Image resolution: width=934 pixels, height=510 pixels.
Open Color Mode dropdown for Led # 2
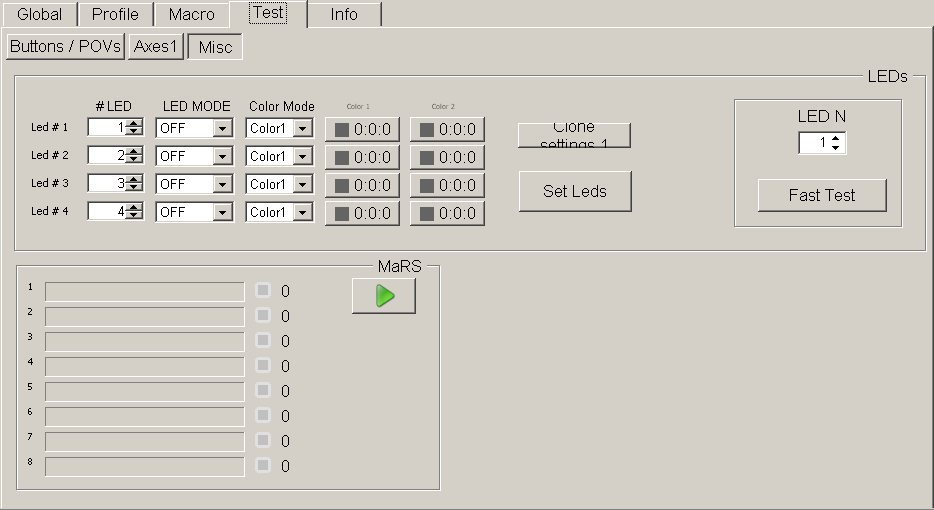[303, 157]
